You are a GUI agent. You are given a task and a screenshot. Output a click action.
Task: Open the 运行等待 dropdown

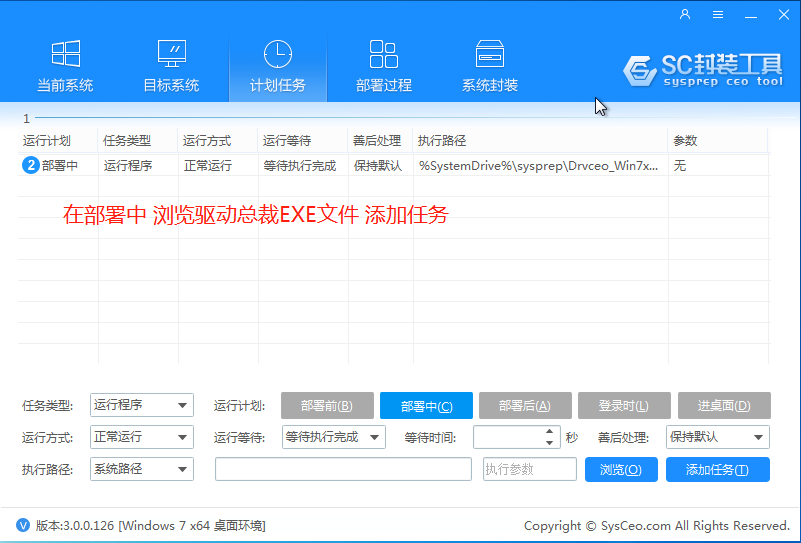[x=334, y=437]
